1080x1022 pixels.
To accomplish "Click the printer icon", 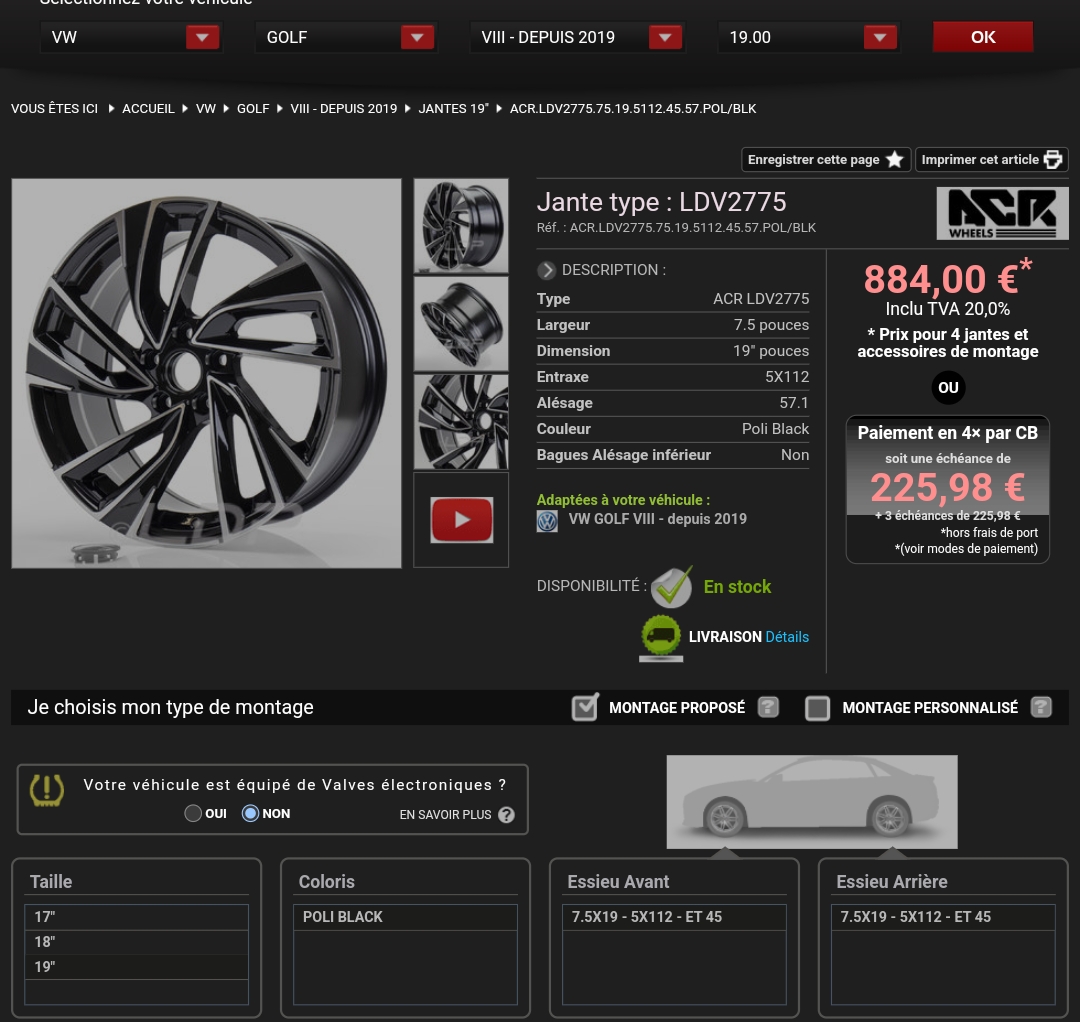I will tap(1053, 160).
